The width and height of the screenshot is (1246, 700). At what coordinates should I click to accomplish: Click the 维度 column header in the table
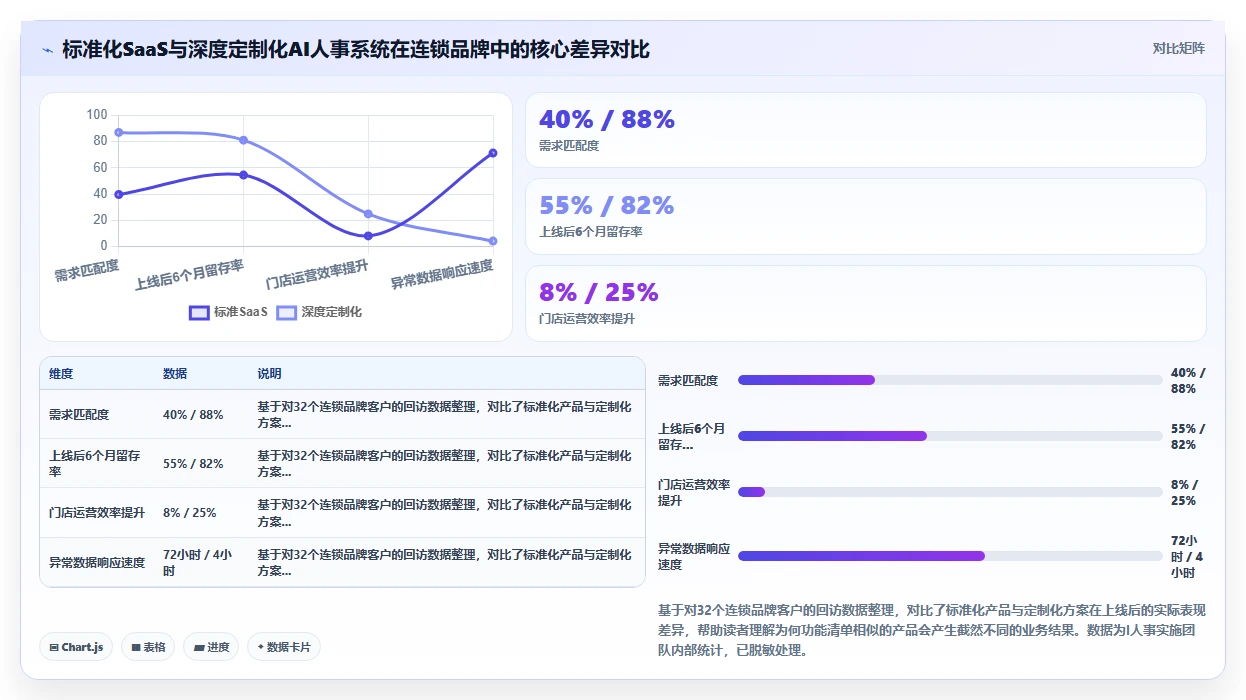[x=61, y=374]
